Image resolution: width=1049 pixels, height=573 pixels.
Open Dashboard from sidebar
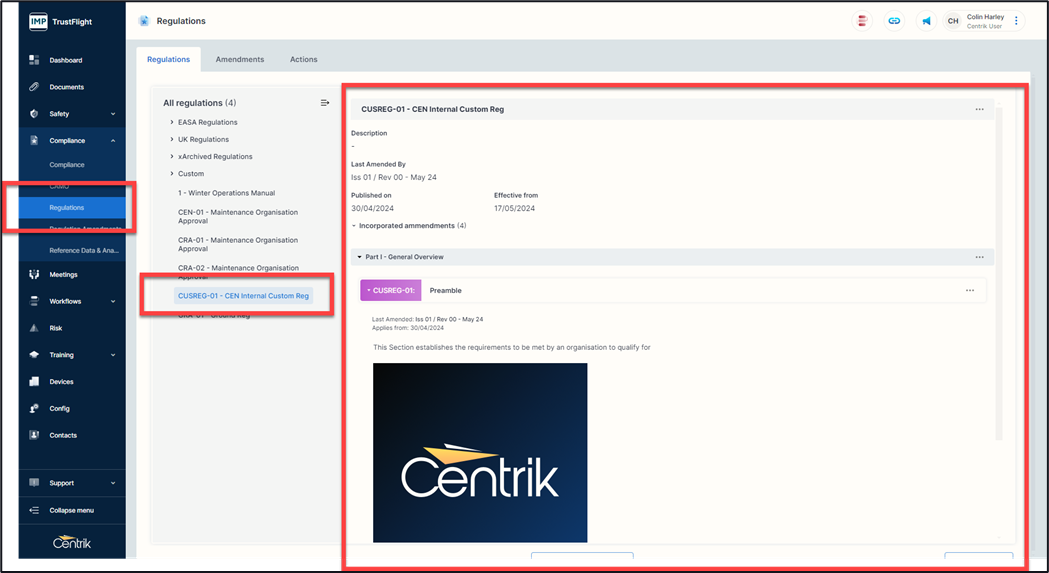(66, 60)
